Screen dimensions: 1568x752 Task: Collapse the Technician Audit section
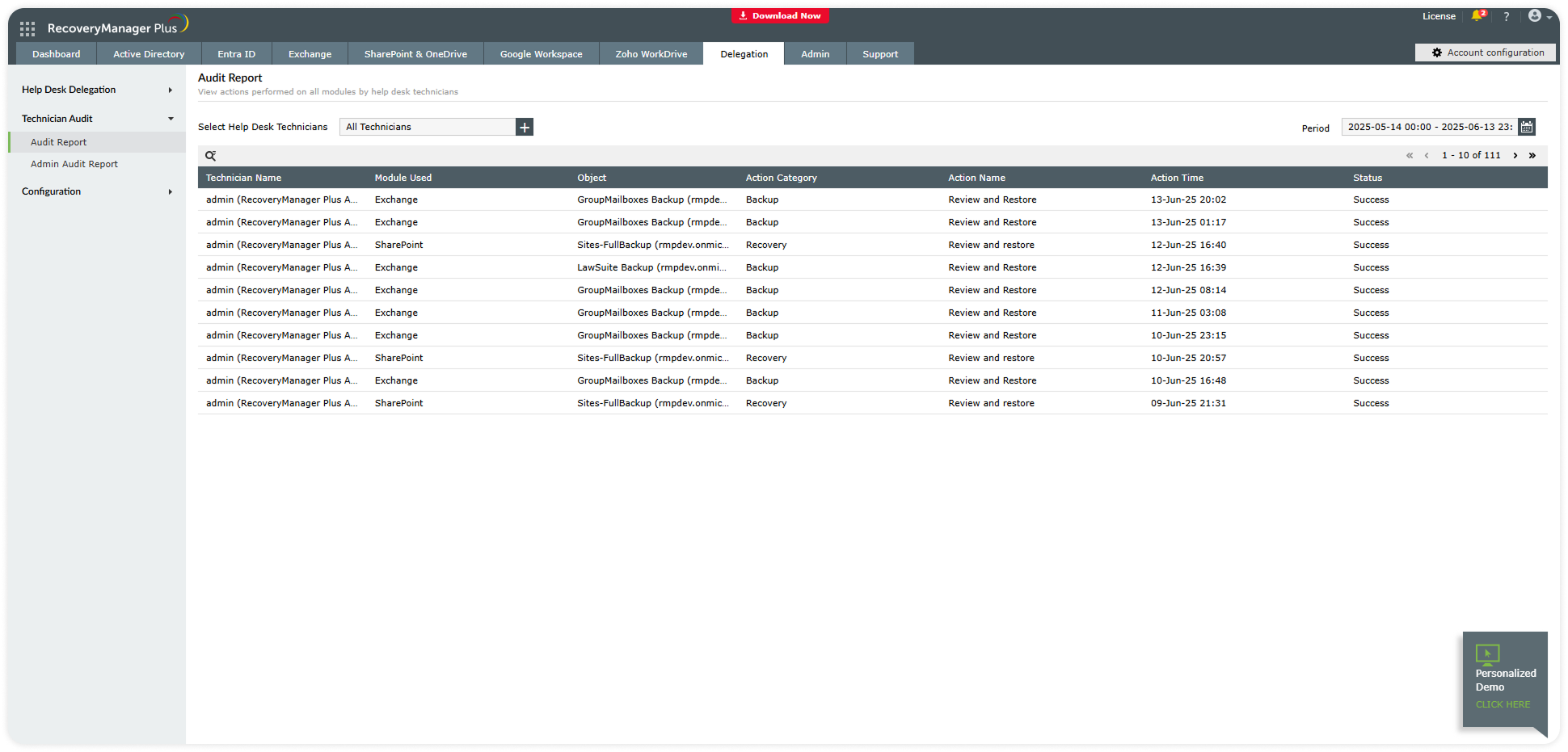[97, 119]
